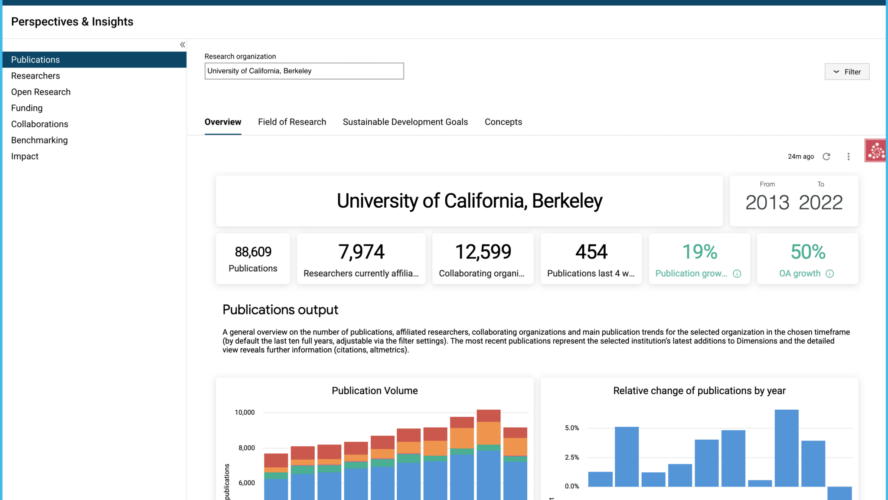Click the red Dimensions badge icon

(x=876, y=151)
